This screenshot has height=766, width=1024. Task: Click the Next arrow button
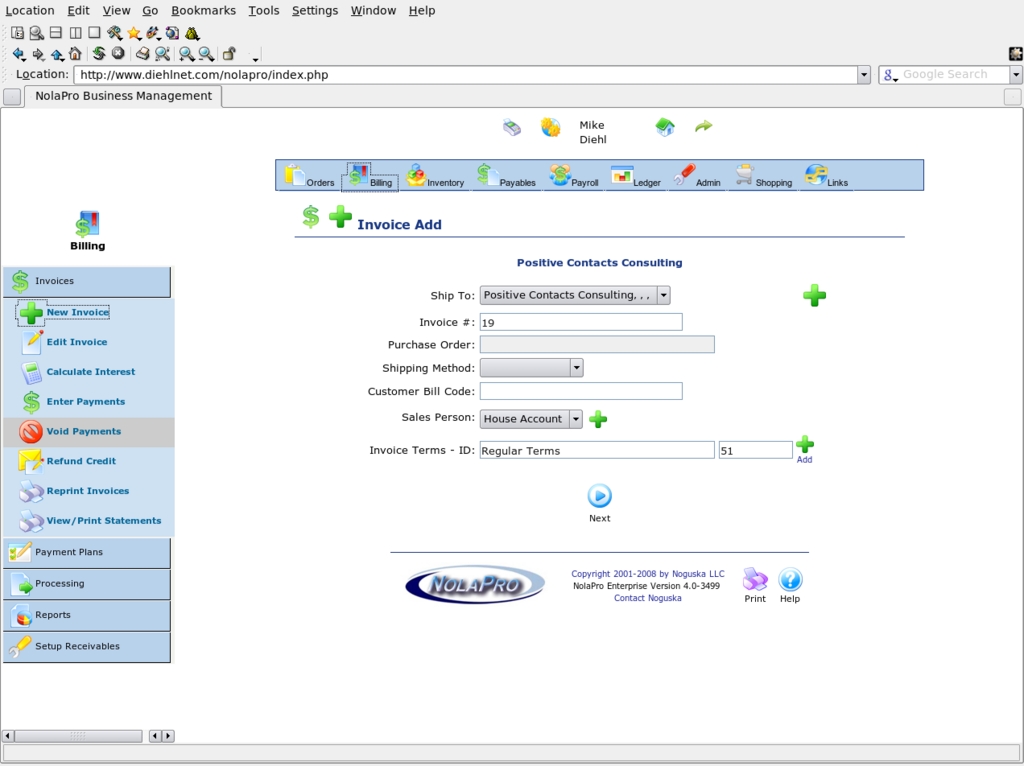[599, 496]
